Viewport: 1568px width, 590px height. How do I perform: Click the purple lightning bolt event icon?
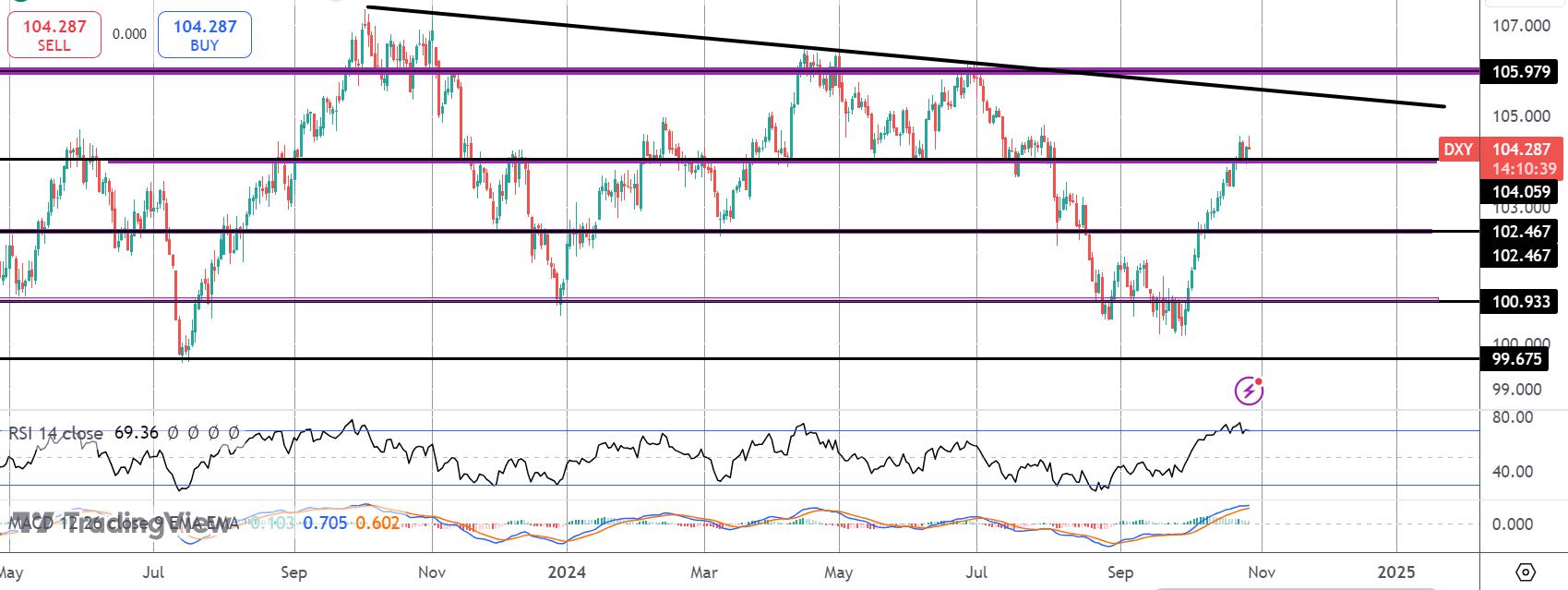pyautogui.click(x=1249, y=391)
